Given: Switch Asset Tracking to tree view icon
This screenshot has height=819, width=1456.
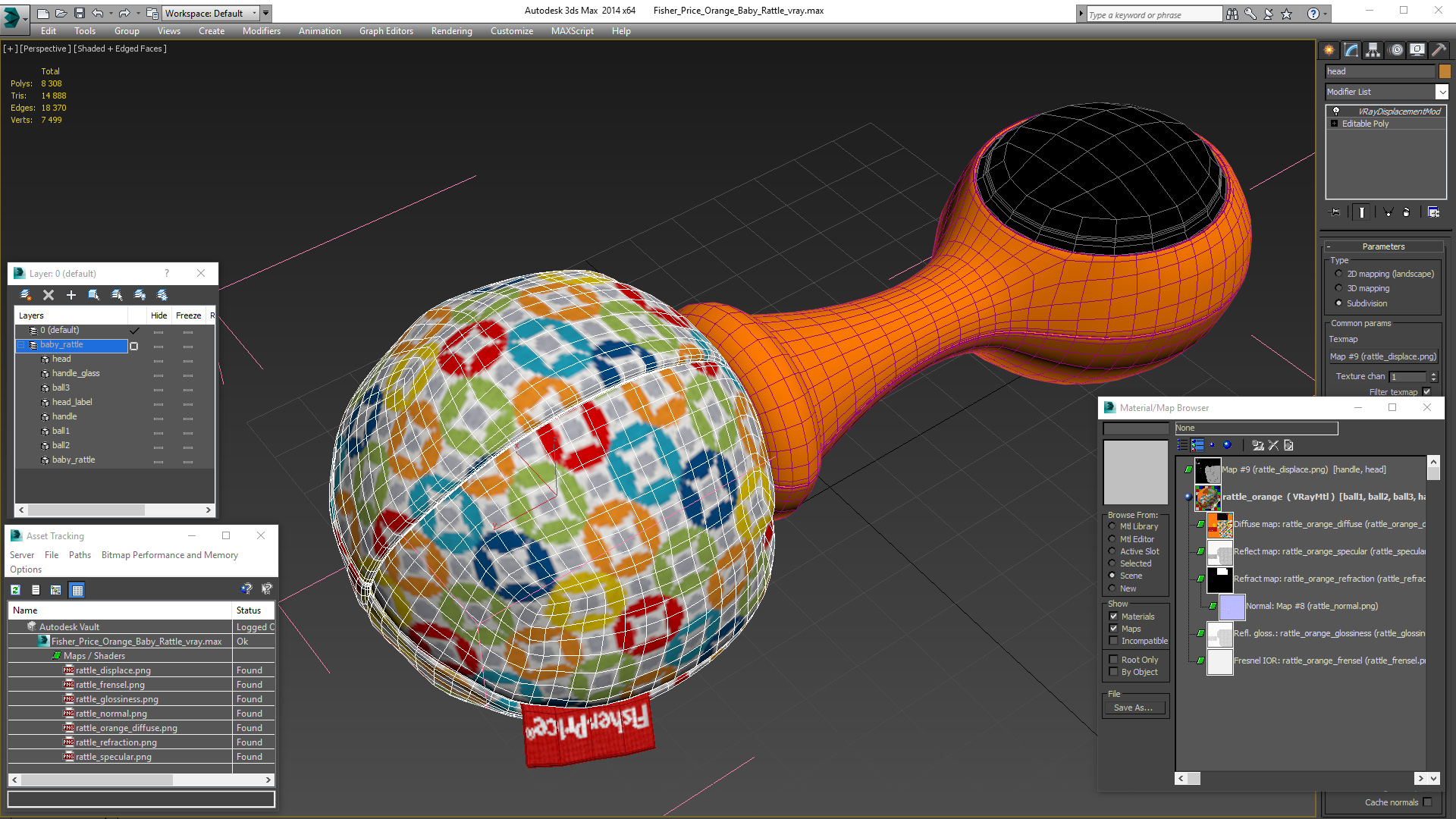Looking at the screenshot, I should 56,590.
